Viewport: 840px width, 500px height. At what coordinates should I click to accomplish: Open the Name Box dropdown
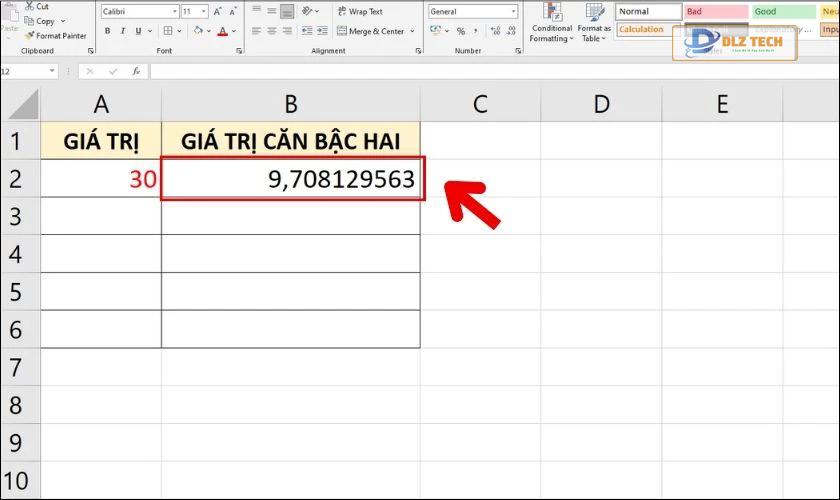click(x=52, y=71)
